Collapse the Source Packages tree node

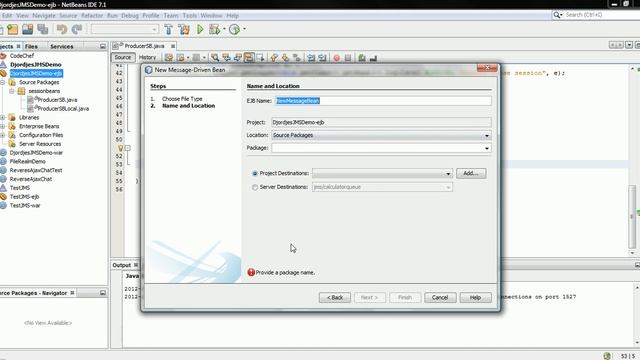3,82
